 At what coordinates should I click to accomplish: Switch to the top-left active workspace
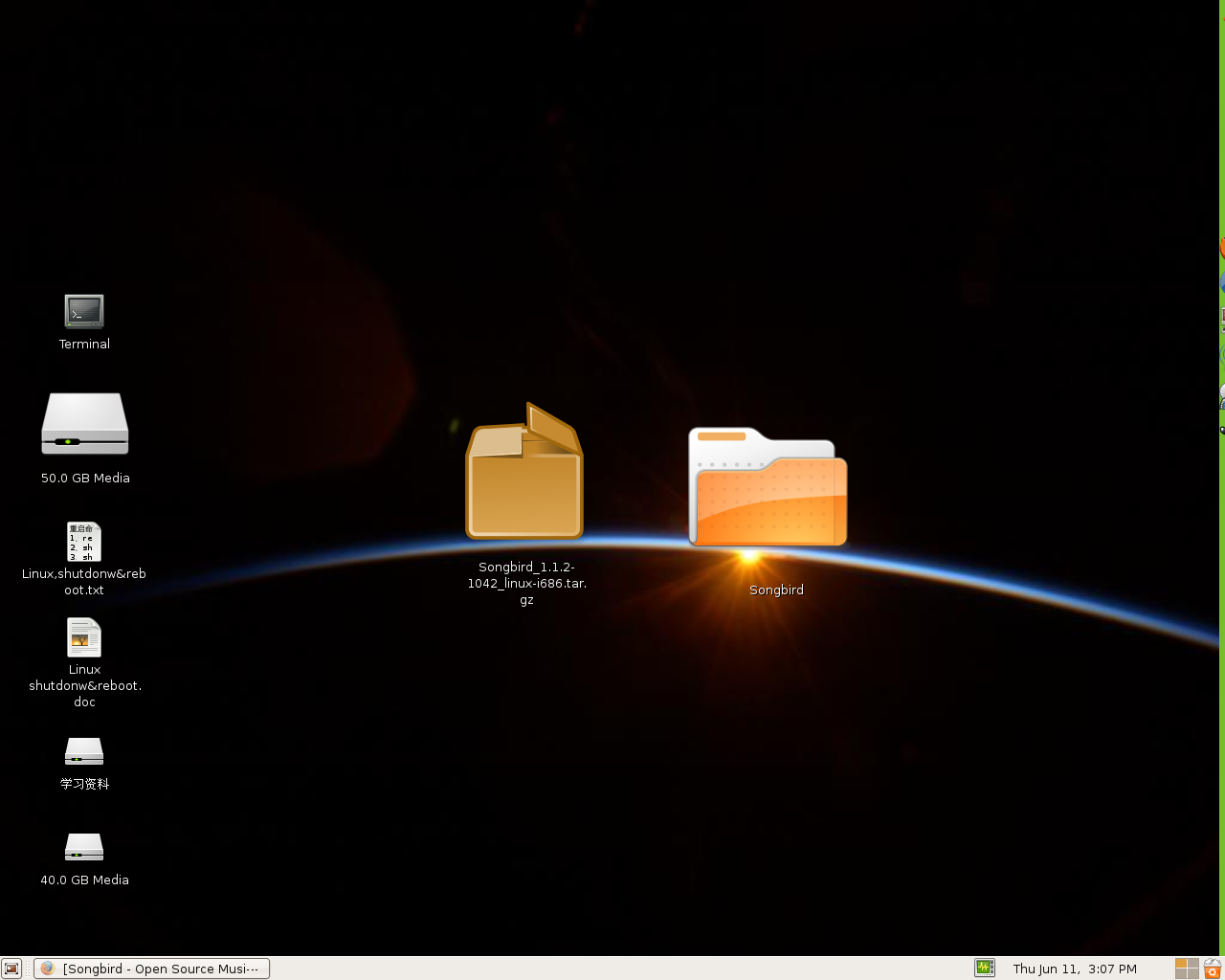click(1181, 963)
